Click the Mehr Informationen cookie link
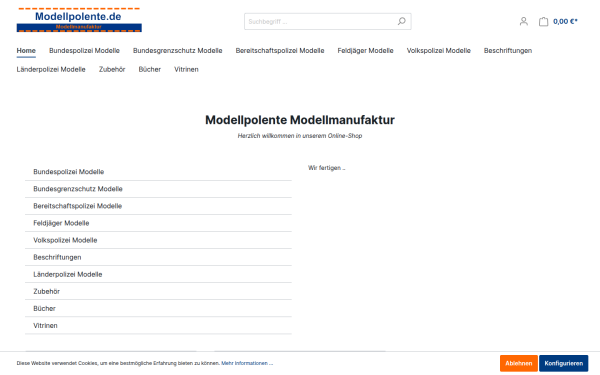The height and width of the screenshot is (375, 600). tap(247, 363)
